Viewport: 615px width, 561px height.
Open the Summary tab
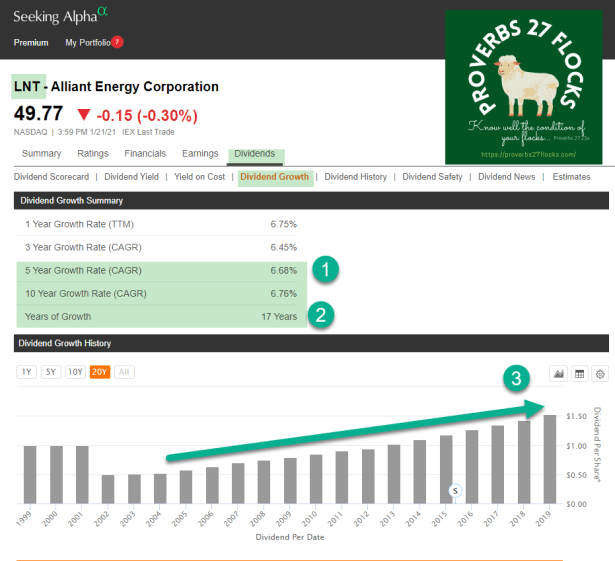[42, 154]
